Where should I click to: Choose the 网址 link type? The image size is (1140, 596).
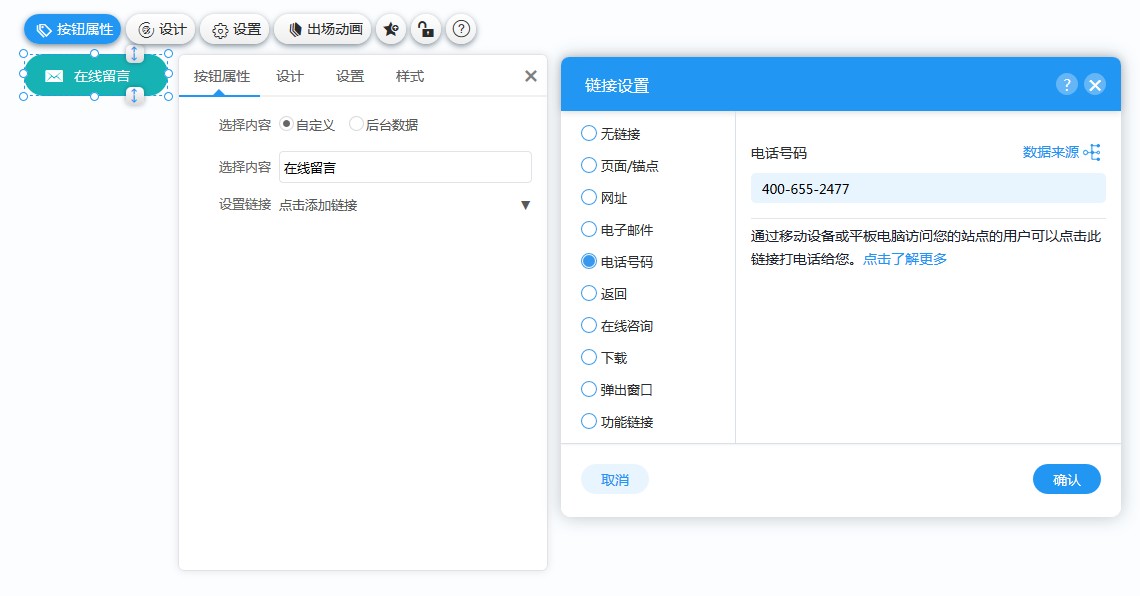(588, 198)
